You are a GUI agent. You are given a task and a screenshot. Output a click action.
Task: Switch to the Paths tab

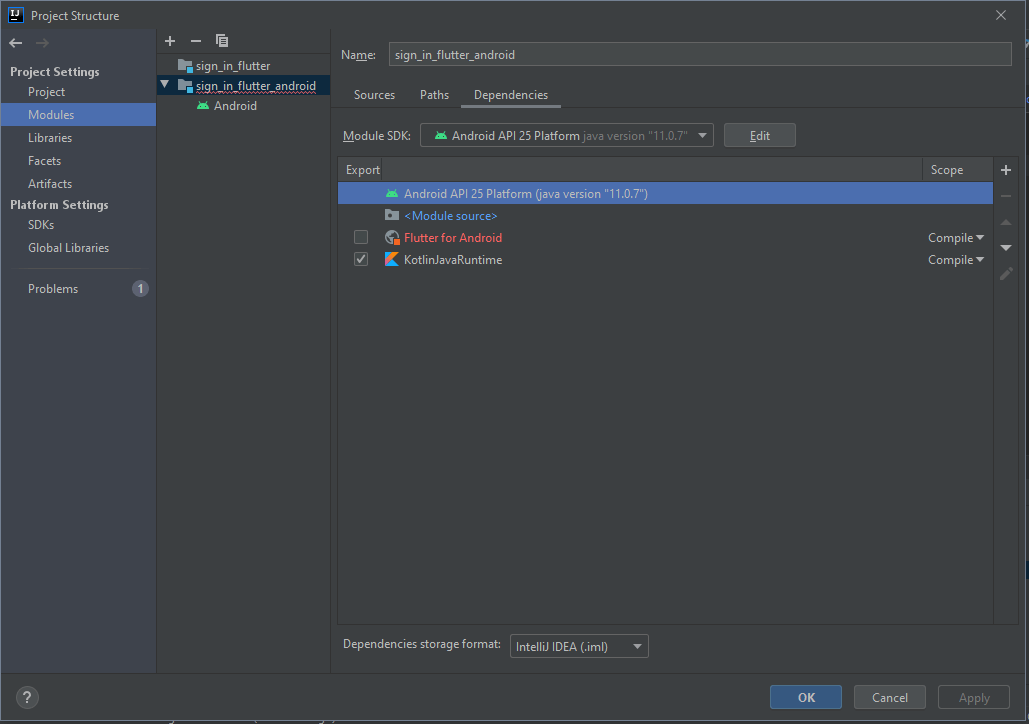[433, 94]
